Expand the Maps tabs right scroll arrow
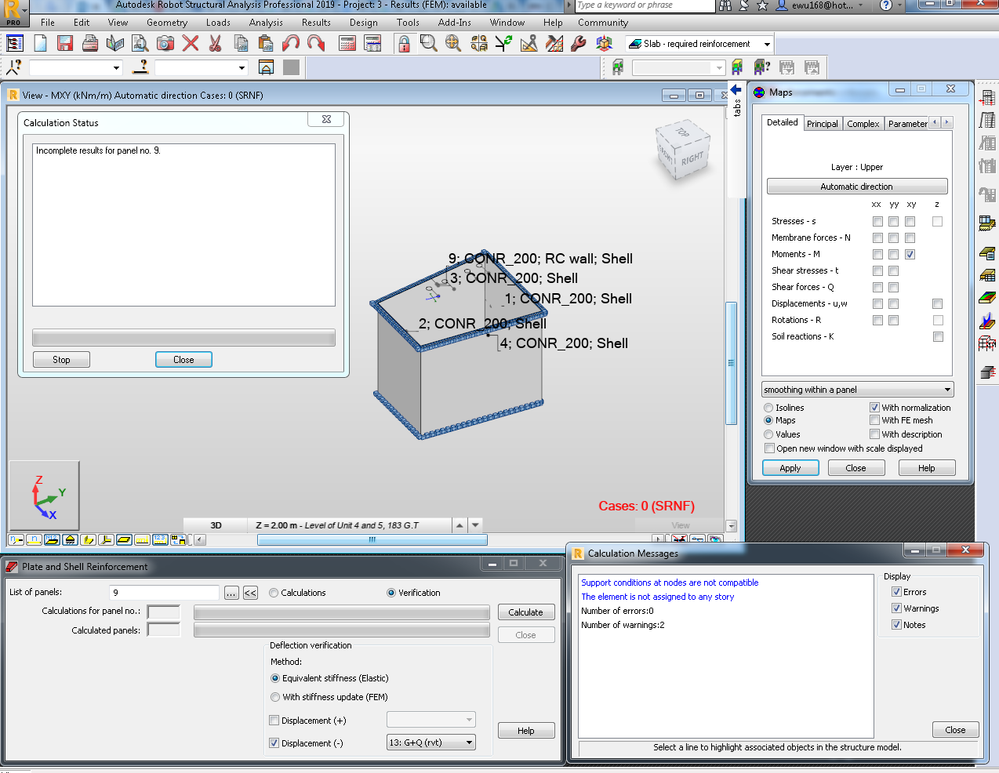This screenshot has height=773, width=999. coord(947,122)
